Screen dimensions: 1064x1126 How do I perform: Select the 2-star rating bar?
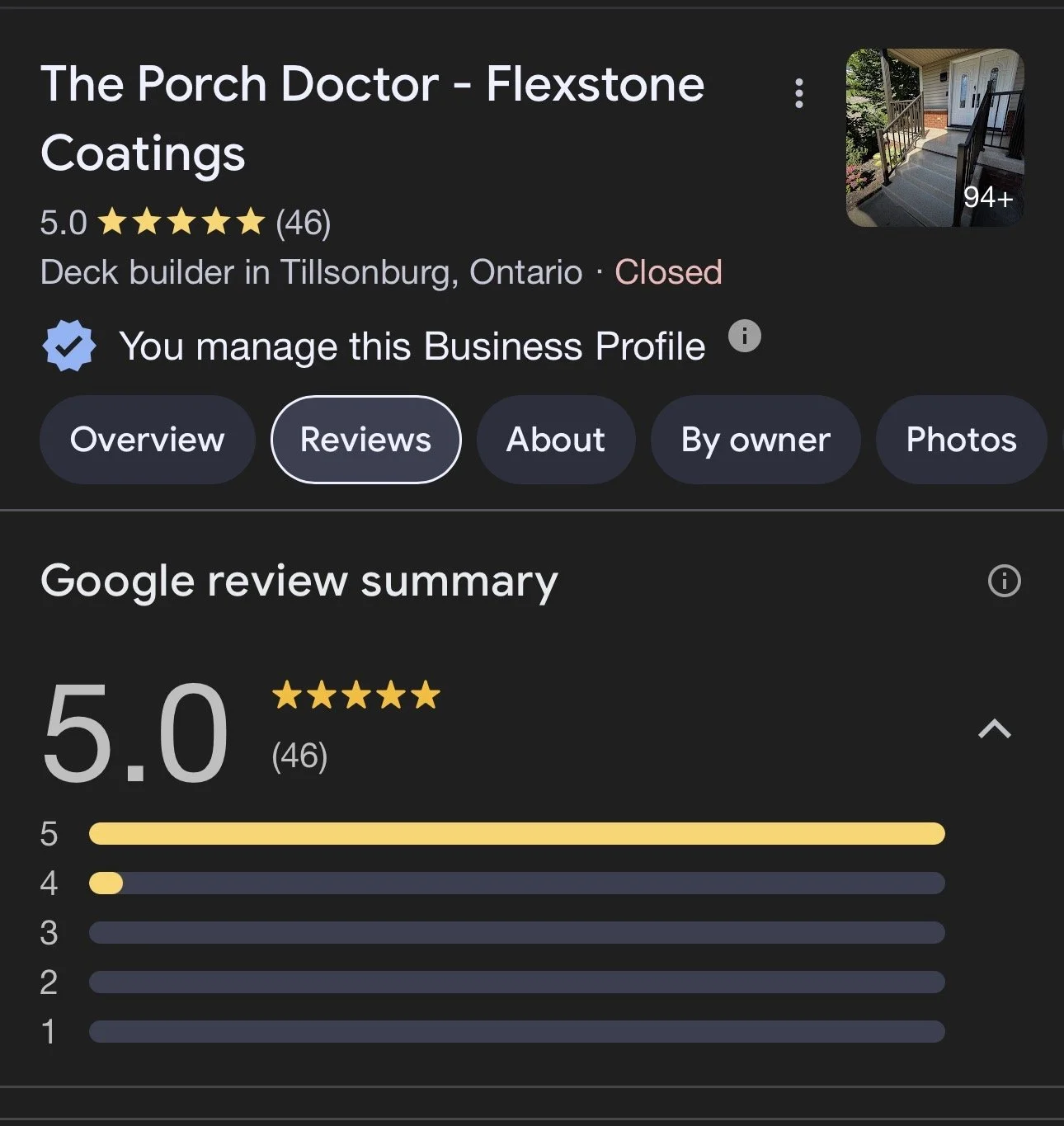tap(516, 982)
